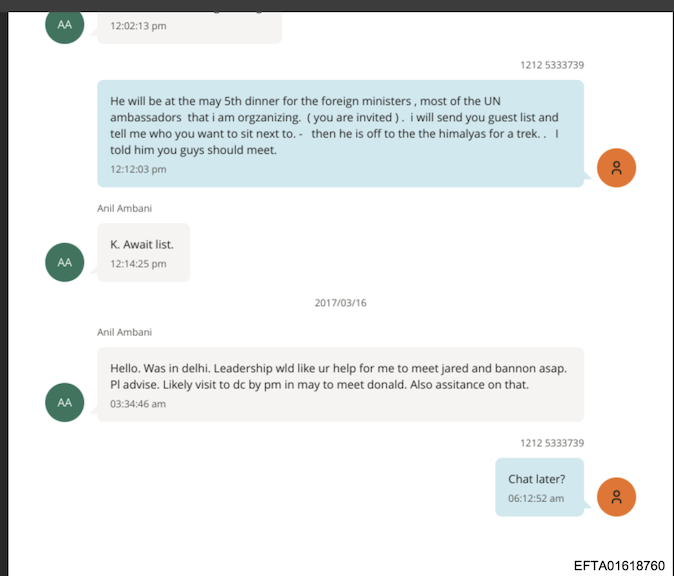Select the 'K. Await list.' message bubble
674x576 pixels.
point(143,252)
